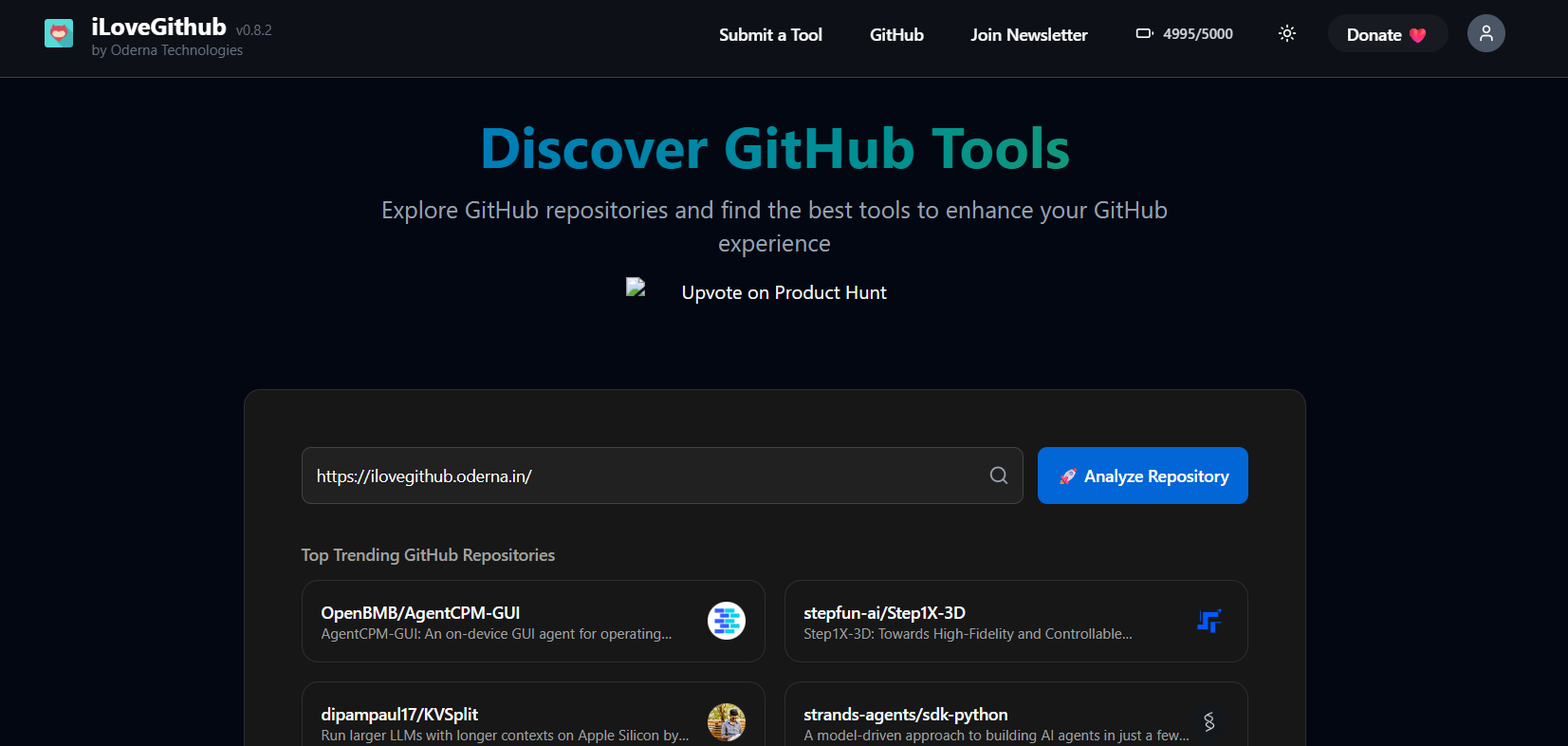The width and height of the screenshot is (1568, 746).
Task: Go to the GitHub nav link
Action: pos(896,34)
